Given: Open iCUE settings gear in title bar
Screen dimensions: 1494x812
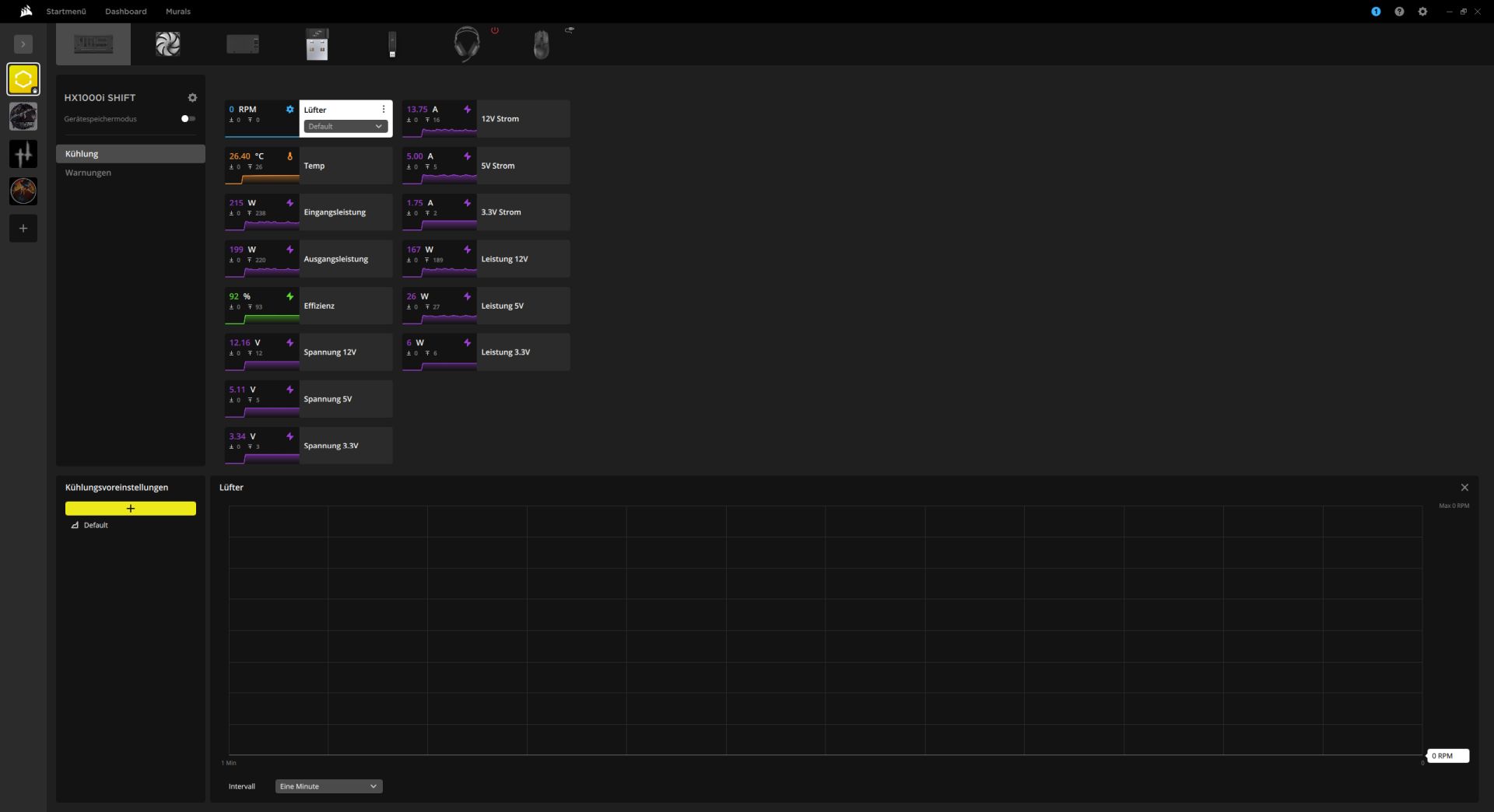Looking at the screenshot, I should tap(1422, 12).
